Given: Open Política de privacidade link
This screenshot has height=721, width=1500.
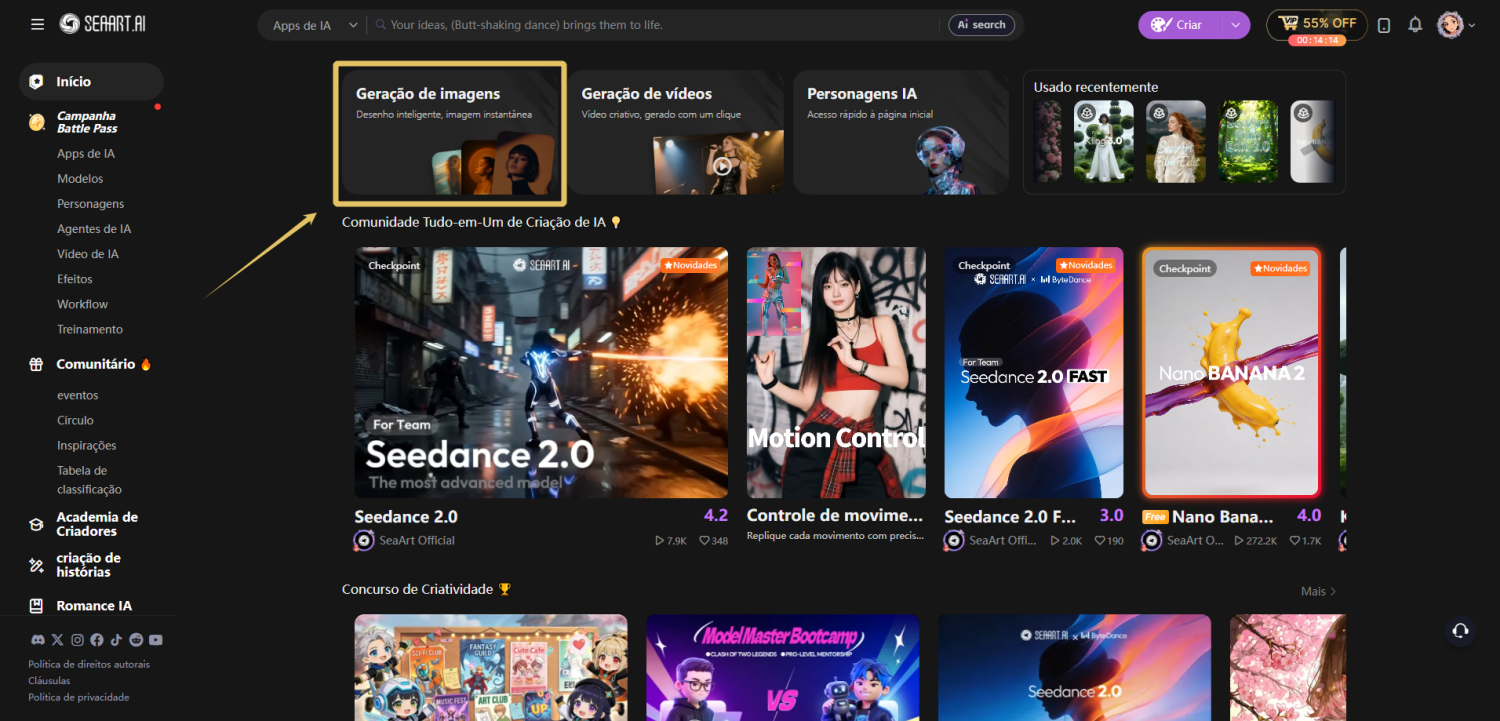Looking at the screenshot, I should (79, 697).
